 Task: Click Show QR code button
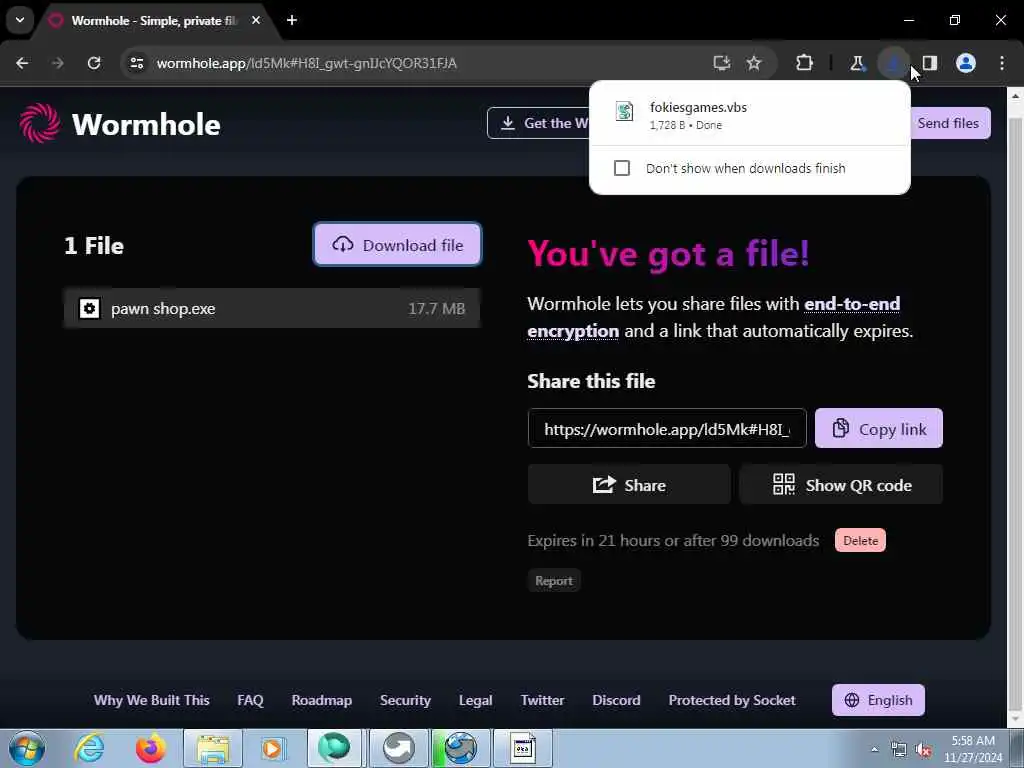841,485
